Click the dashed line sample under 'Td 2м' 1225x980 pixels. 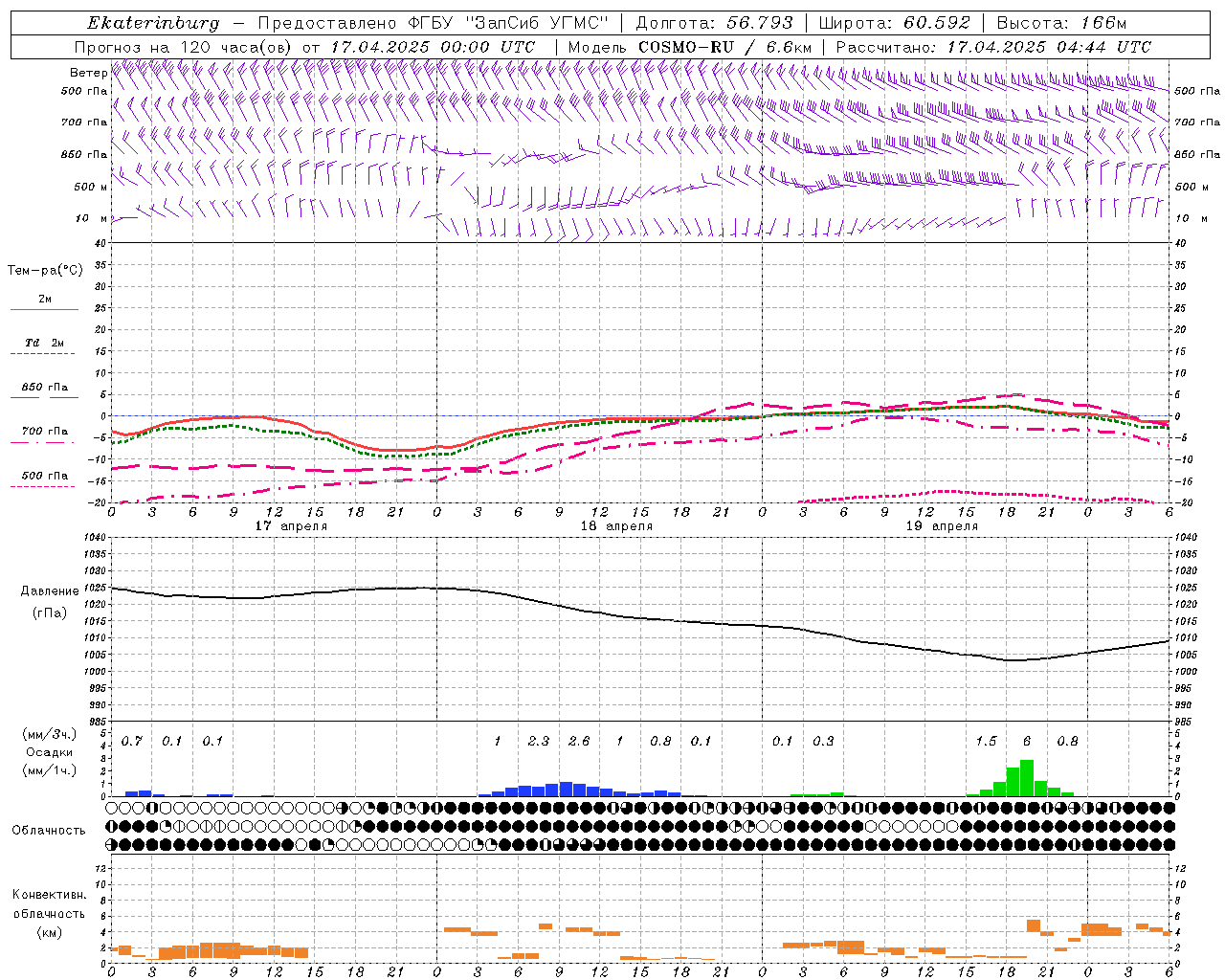44,354
